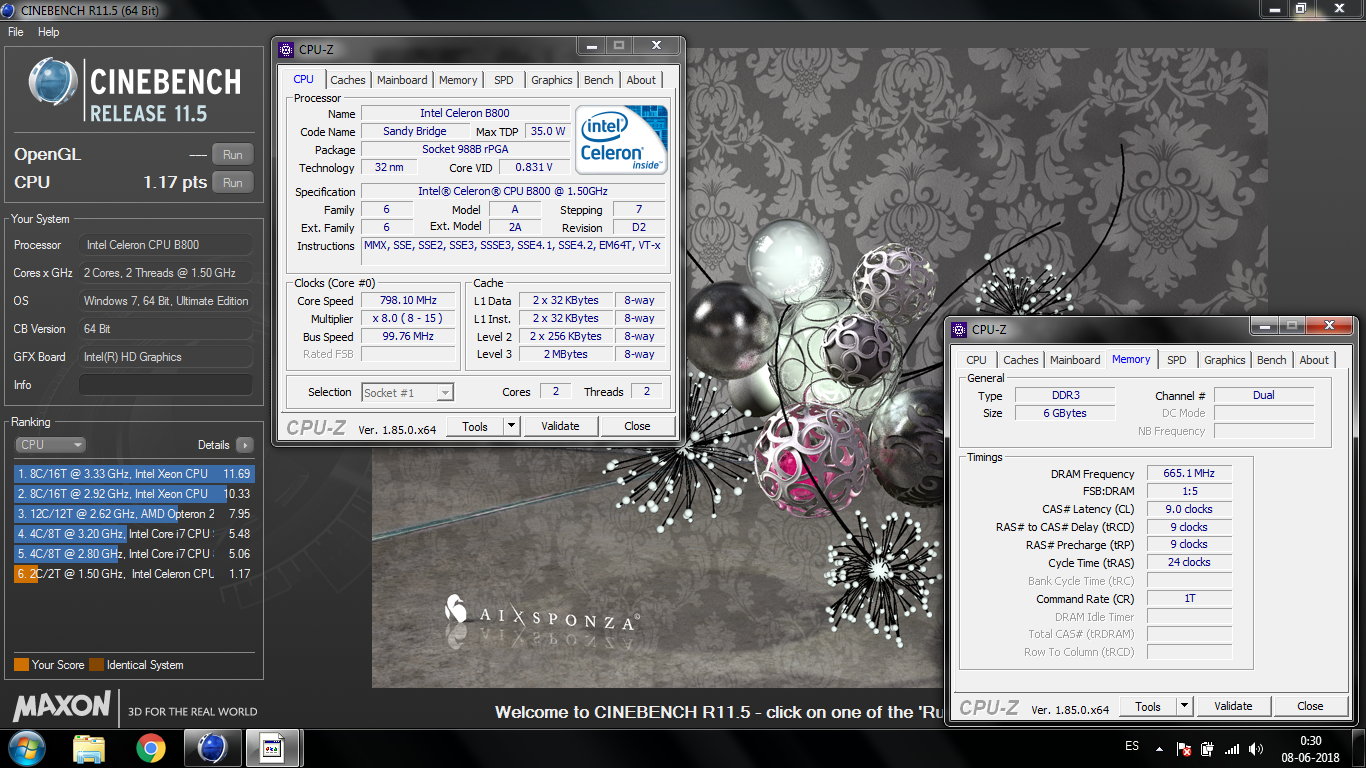
Task: Switch to Caches tab in first CPU-Z window
Action: point(348,80)
